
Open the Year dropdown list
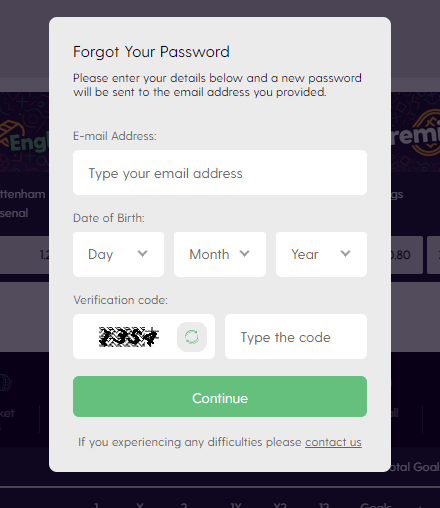click(321, 254)
